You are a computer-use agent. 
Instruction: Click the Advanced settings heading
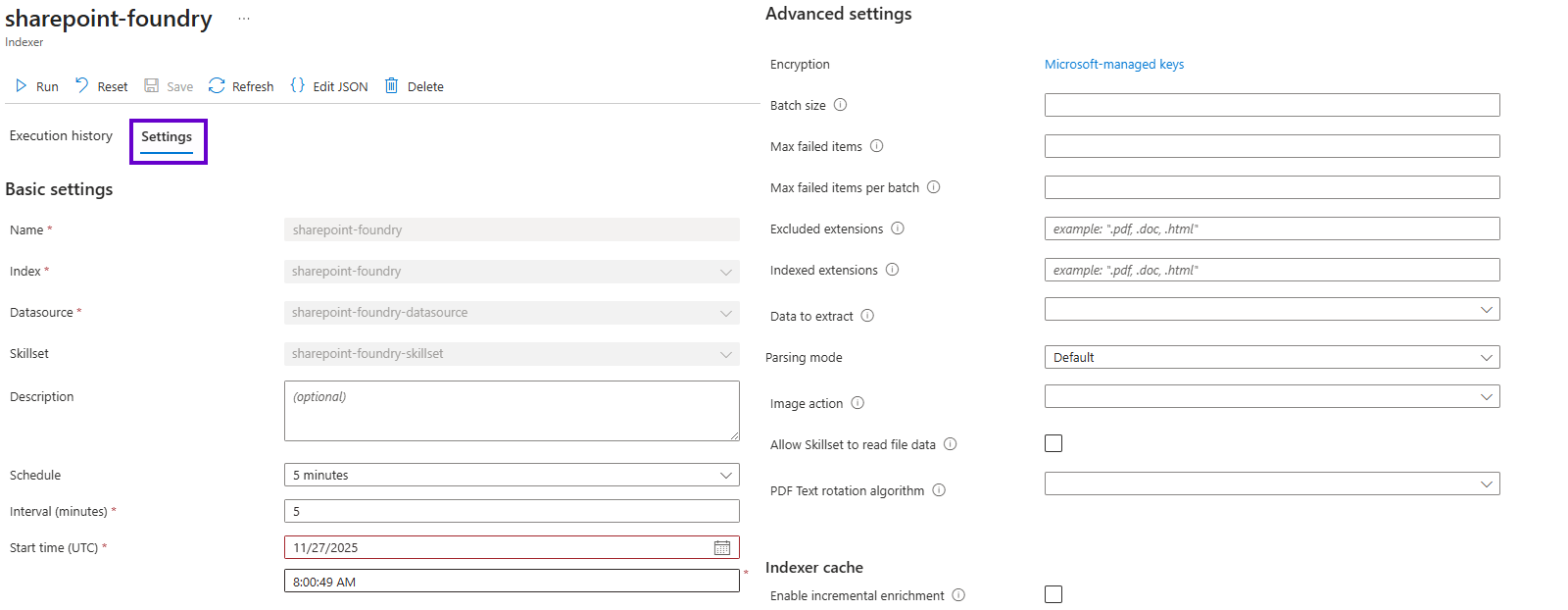click(x=839, y=14)
